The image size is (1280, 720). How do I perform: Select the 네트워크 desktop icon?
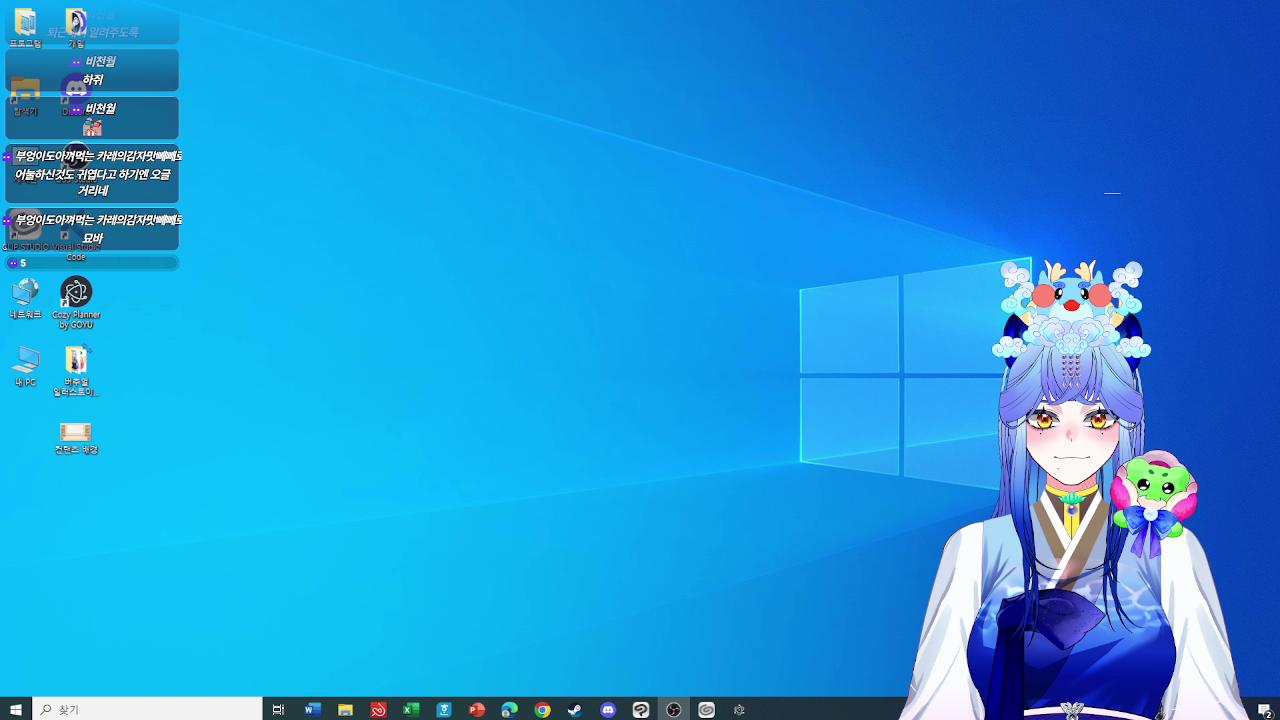(25, 298)
